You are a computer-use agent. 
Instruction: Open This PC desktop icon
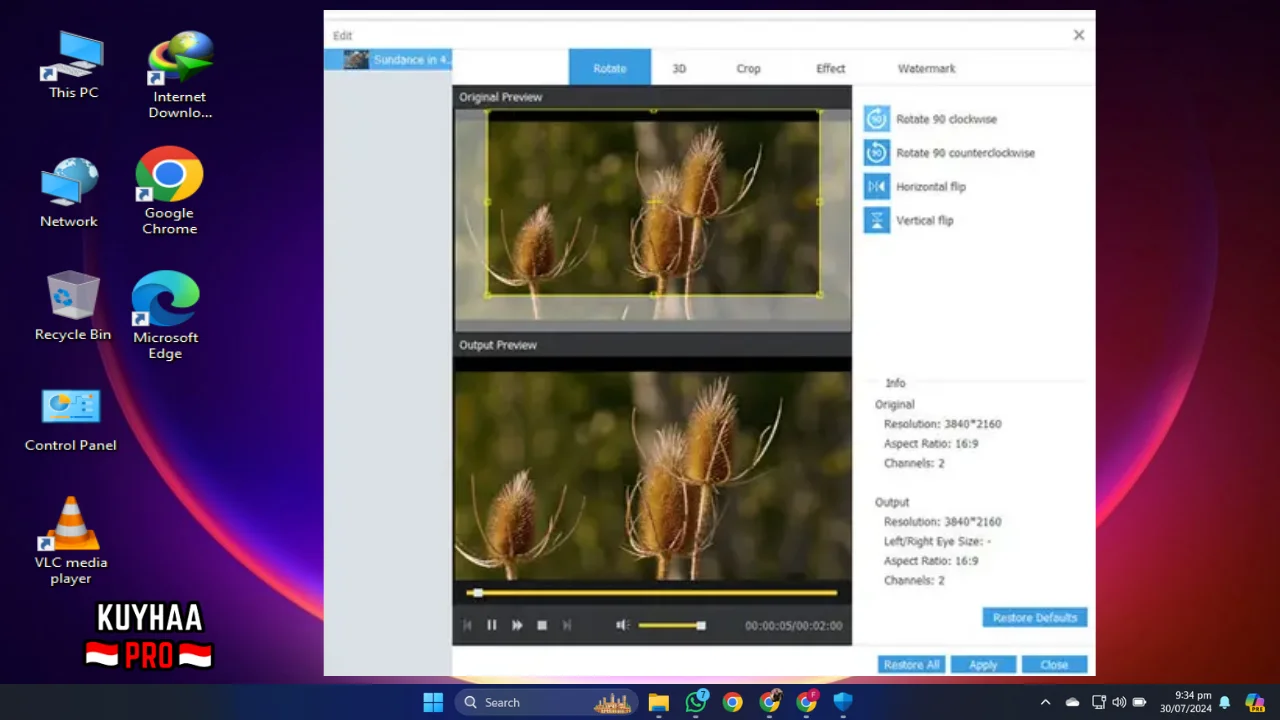point(74,65)
